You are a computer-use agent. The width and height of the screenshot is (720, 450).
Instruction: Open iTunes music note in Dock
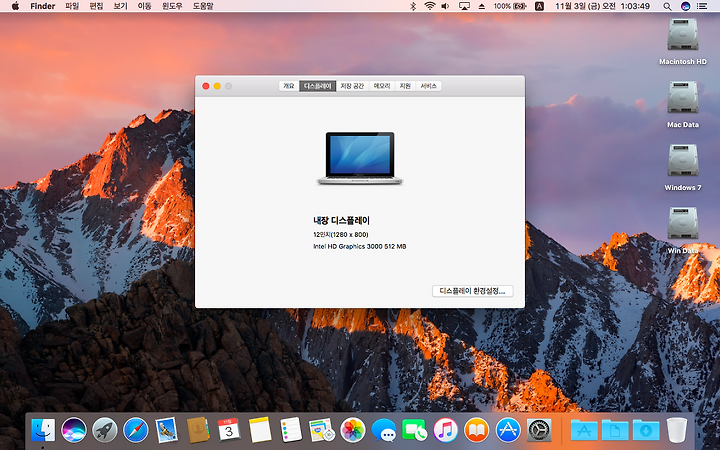tap(445, 430)
